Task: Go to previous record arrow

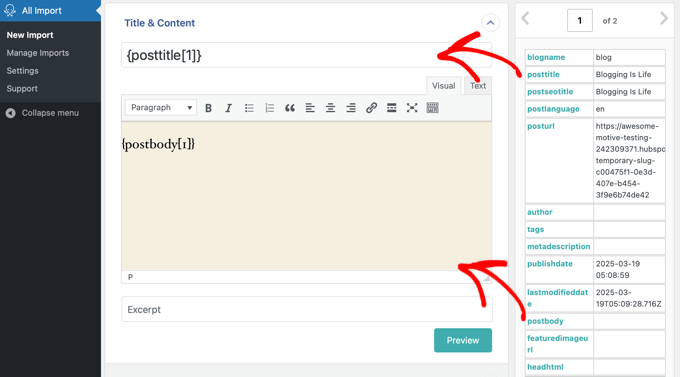Action: [525, 19]
